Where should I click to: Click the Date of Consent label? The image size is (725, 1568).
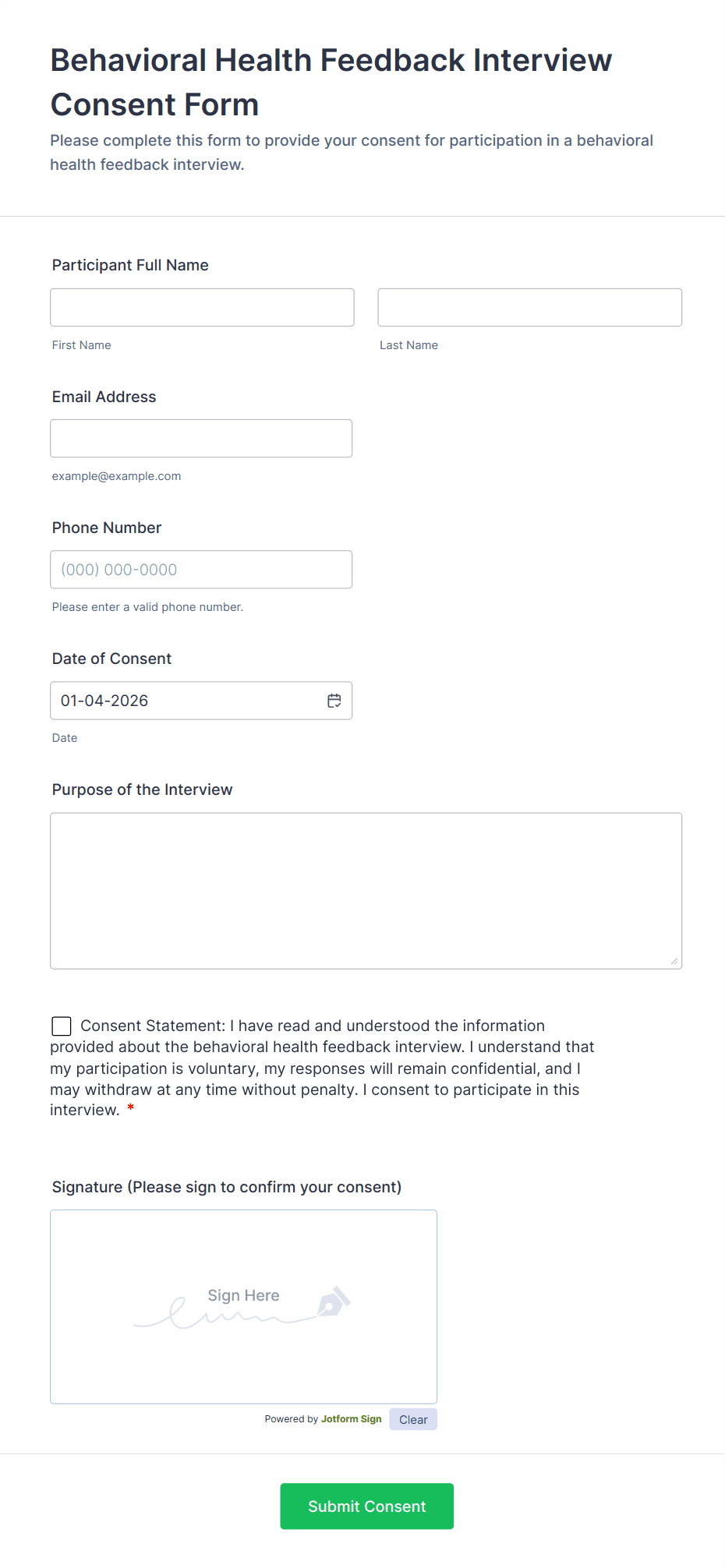[111, 659]
